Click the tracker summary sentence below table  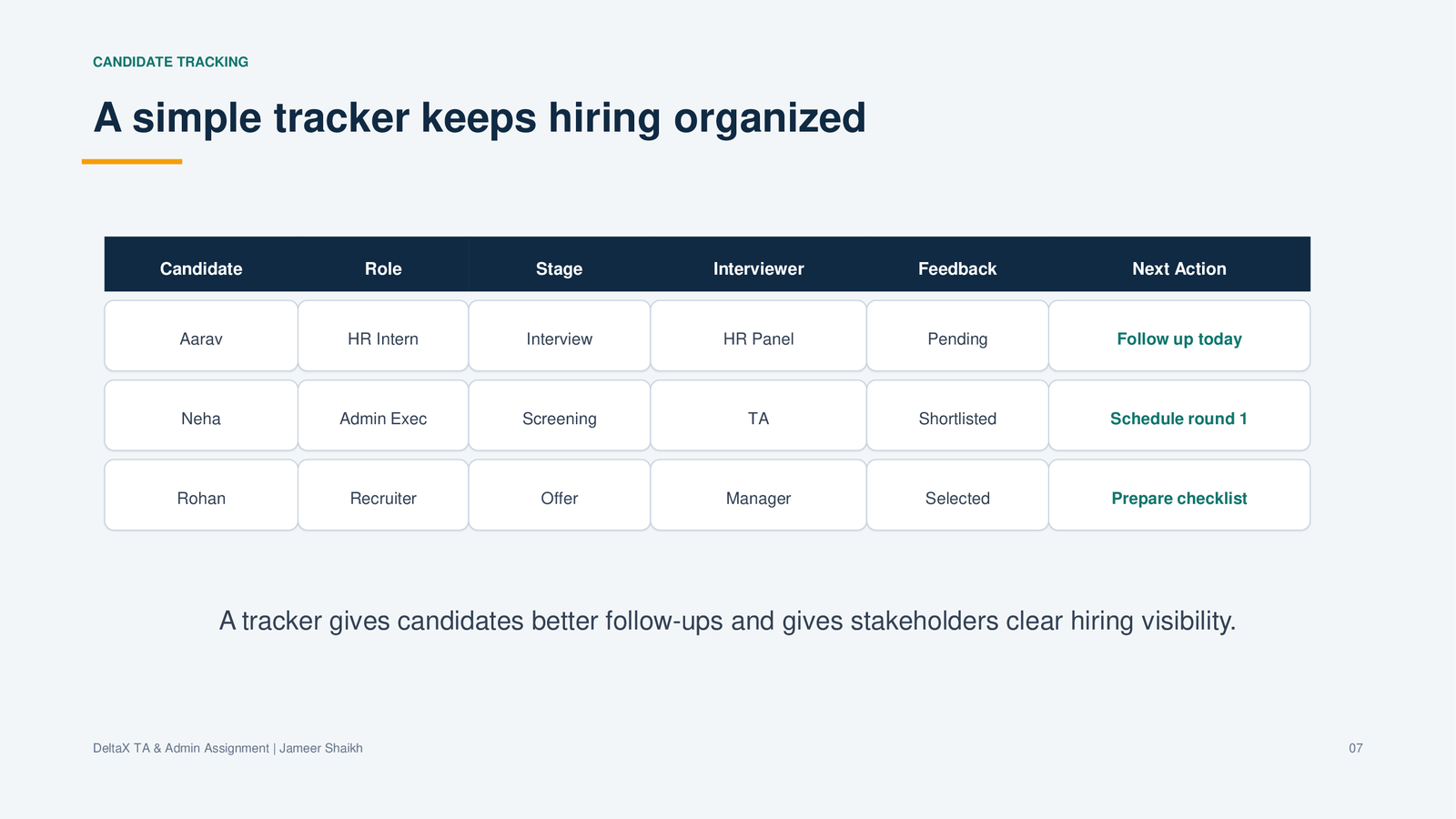(x=727, y=621)
